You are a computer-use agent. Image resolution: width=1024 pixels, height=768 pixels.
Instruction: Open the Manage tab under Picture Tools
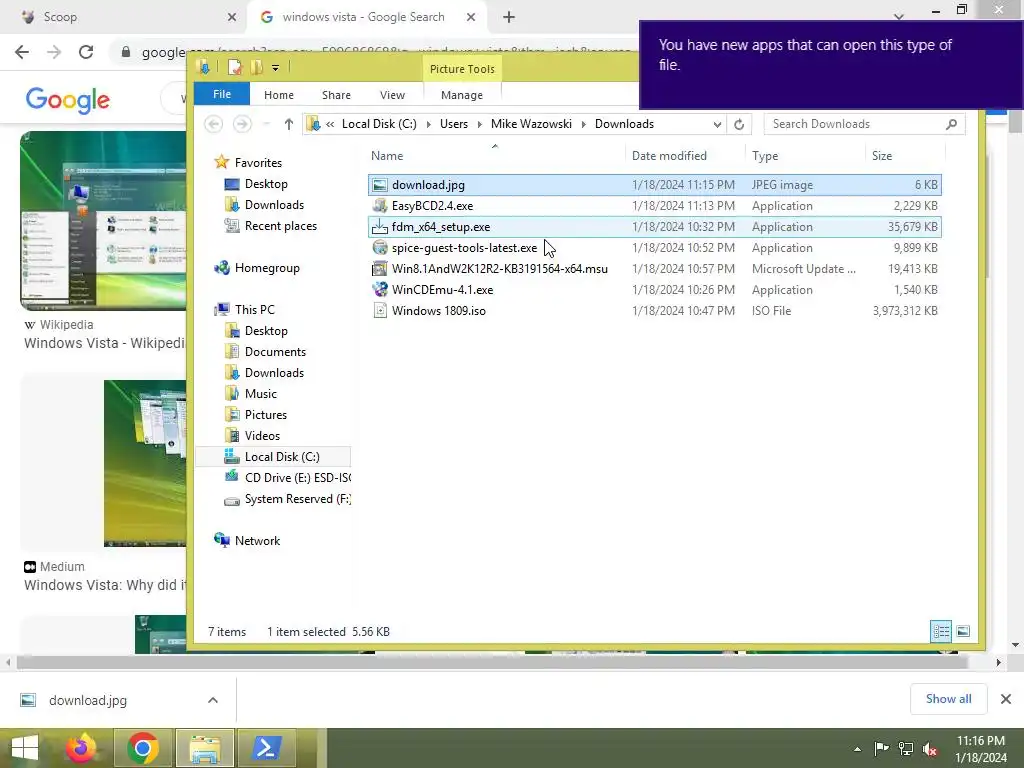(x=462, y=95)
